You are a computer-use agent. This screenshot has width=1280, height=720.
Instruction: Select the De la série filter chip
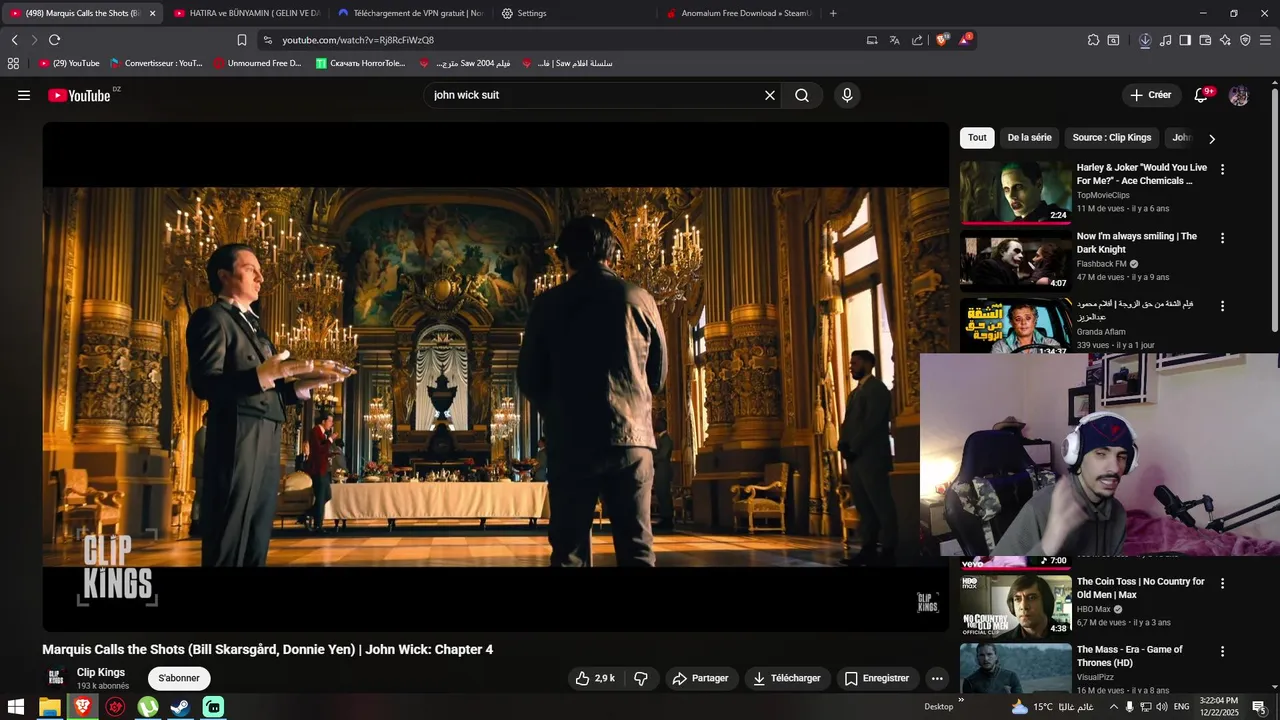pyautogui.click(x=1029, y=138)
